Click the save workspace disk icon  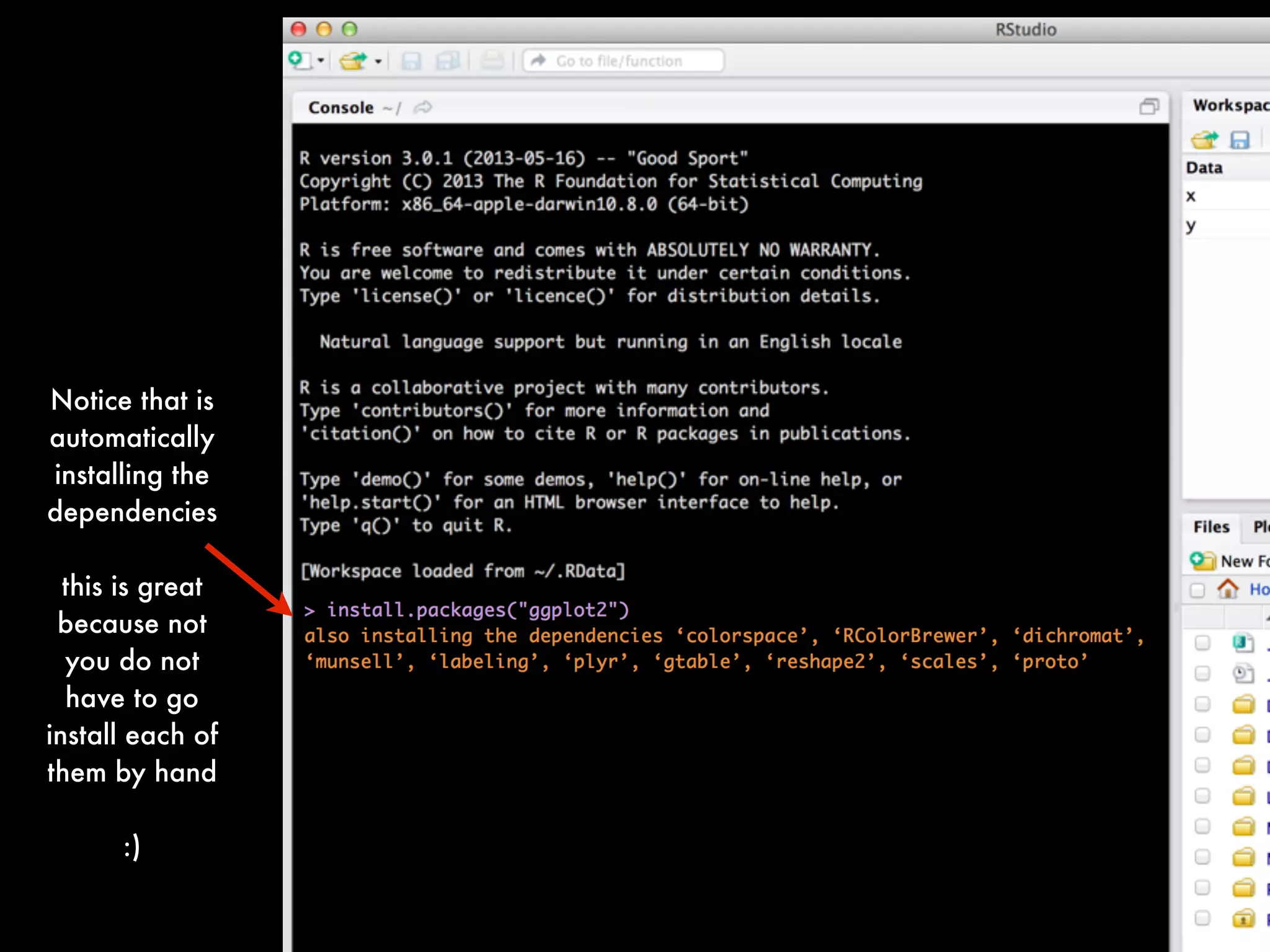tap(1240, 140)
